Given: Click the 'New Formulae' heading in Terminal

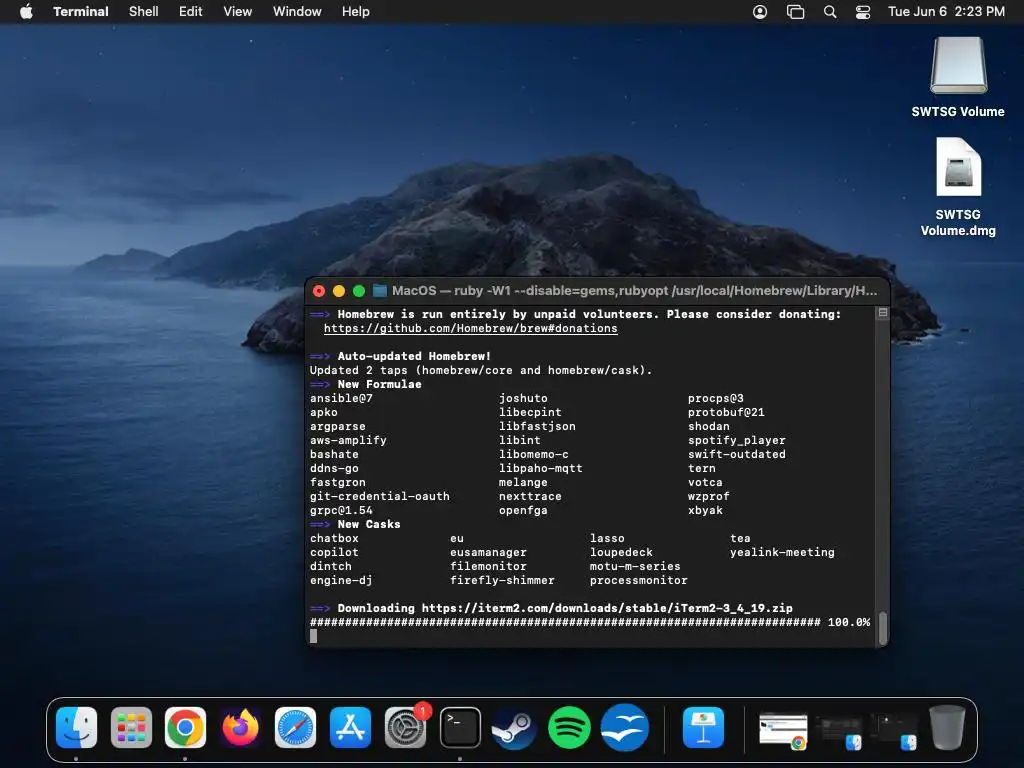Looking at the screenshot, I should (x=379, y=385).
